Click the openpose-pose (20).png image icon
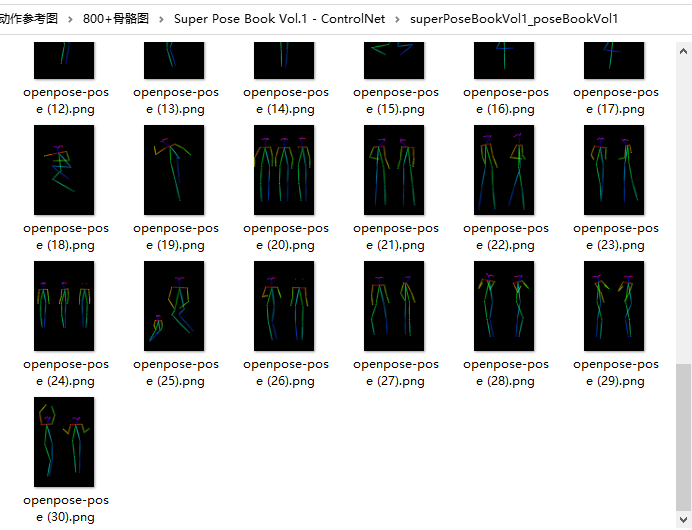The height and width of the screenshot is (530, 692). [284, 170]
